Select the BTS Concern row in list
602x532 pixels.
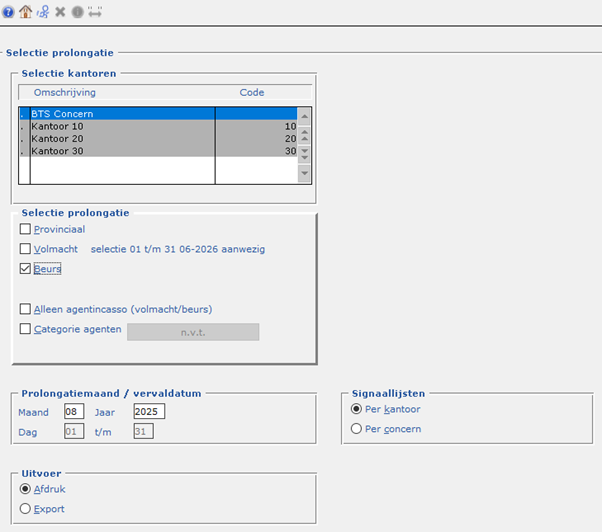click(120, 114)
